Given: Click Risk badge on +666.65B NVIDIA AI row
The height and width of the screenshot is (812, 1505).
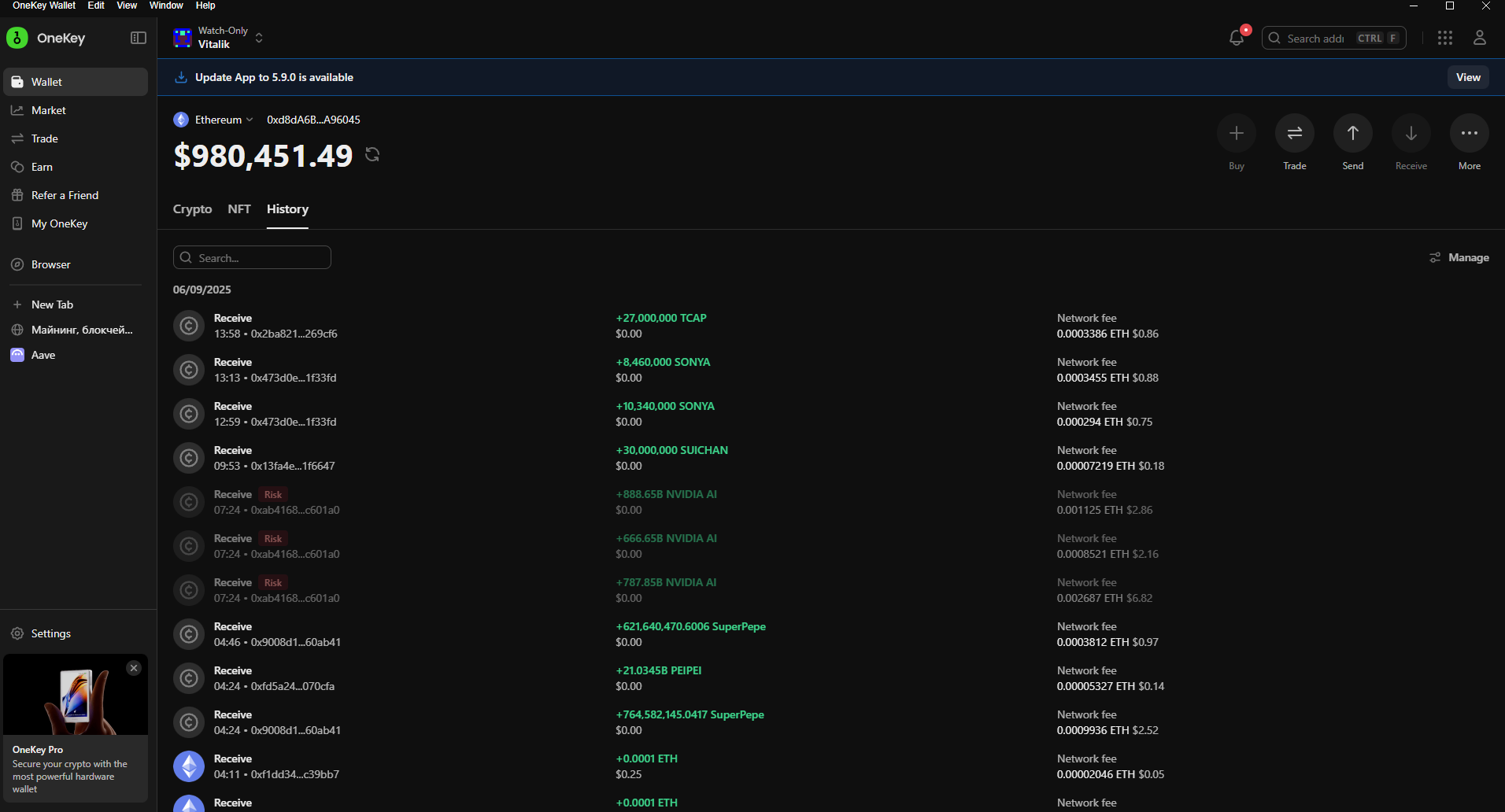Looking at the screenshot, I should pyautogui.click(x=273, y=539).
